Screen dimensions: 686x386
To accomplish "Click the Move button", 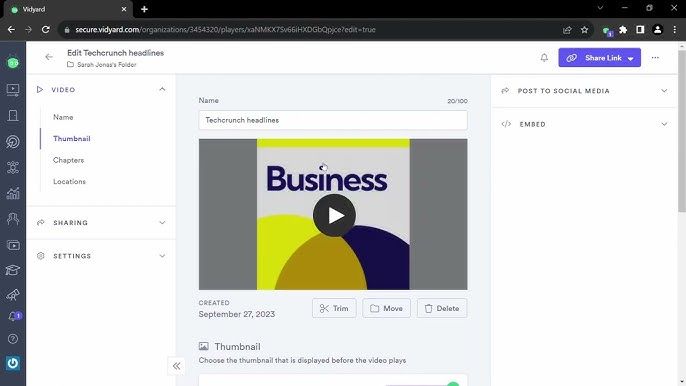I will (x=386, y=309).
